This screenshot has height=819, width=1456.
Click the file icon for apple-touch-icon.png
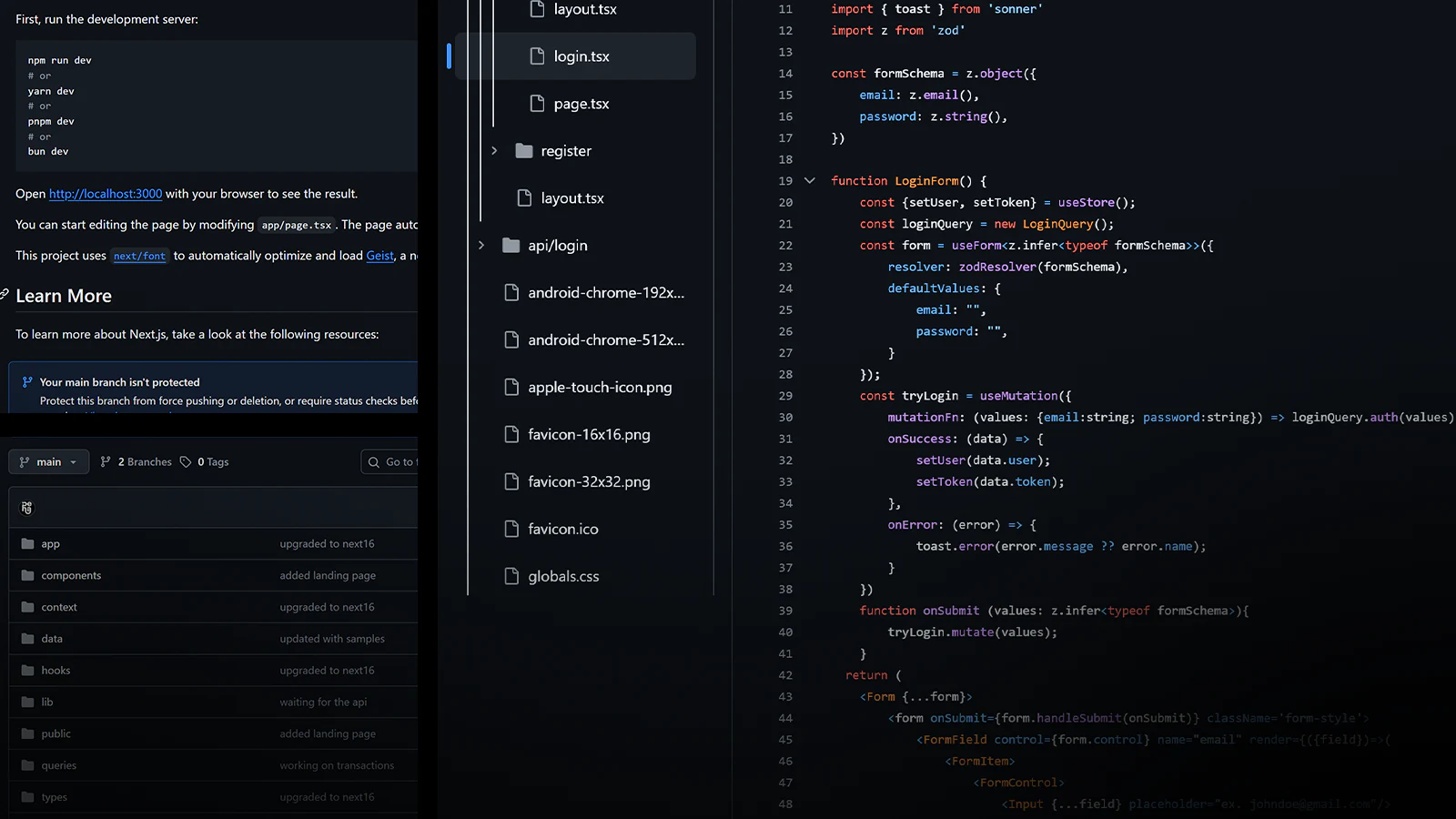click(511, 388)
